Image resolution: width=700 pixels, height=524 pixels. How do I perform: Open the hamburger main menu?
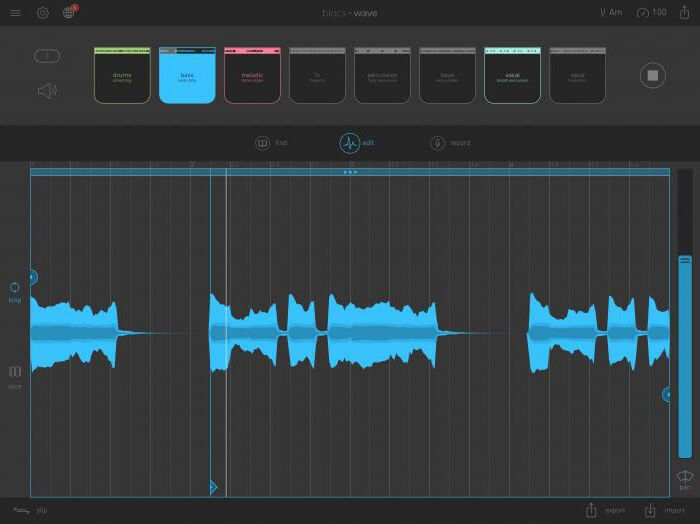[x=15, y=13]
